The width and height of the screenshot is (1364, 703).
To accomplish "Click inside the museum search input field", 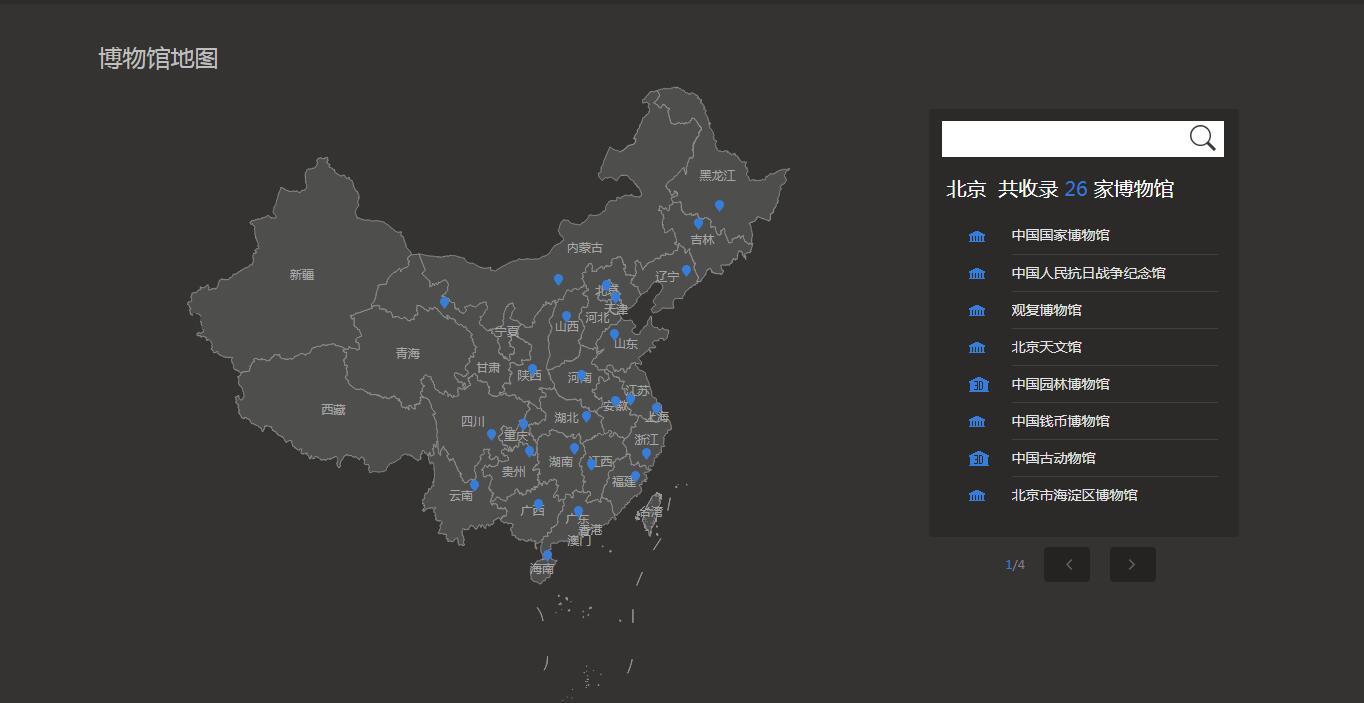I will (1062, 139).
